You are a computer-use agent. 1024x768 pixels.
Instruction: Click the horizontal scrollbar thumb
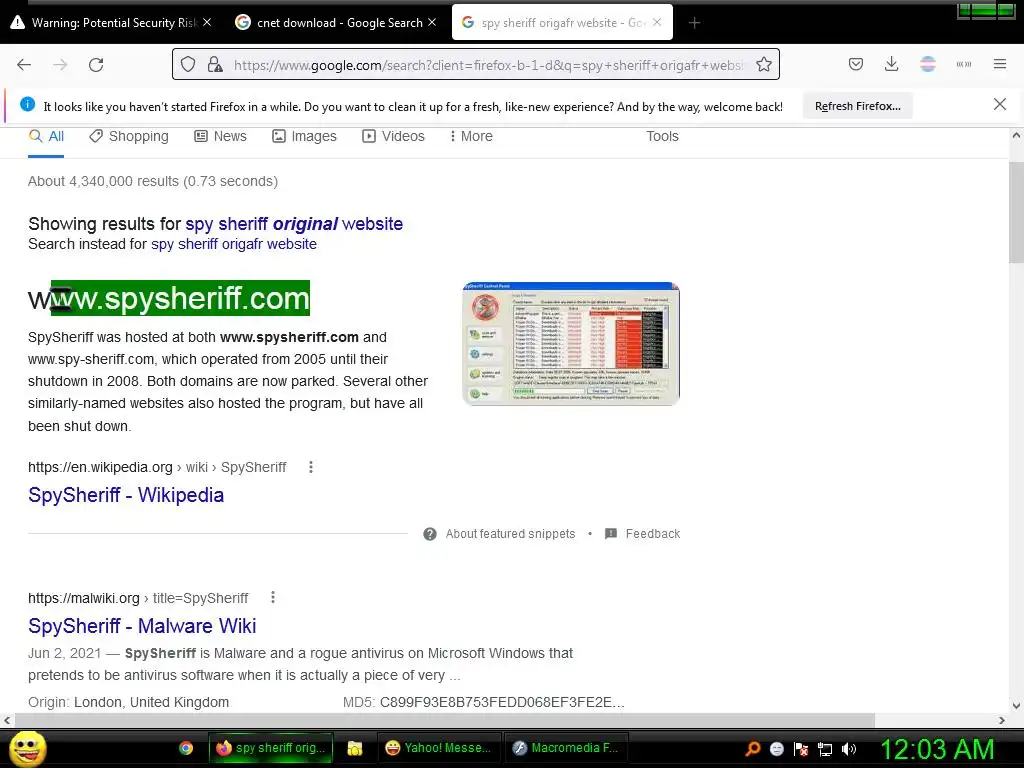tap(444, 720)
